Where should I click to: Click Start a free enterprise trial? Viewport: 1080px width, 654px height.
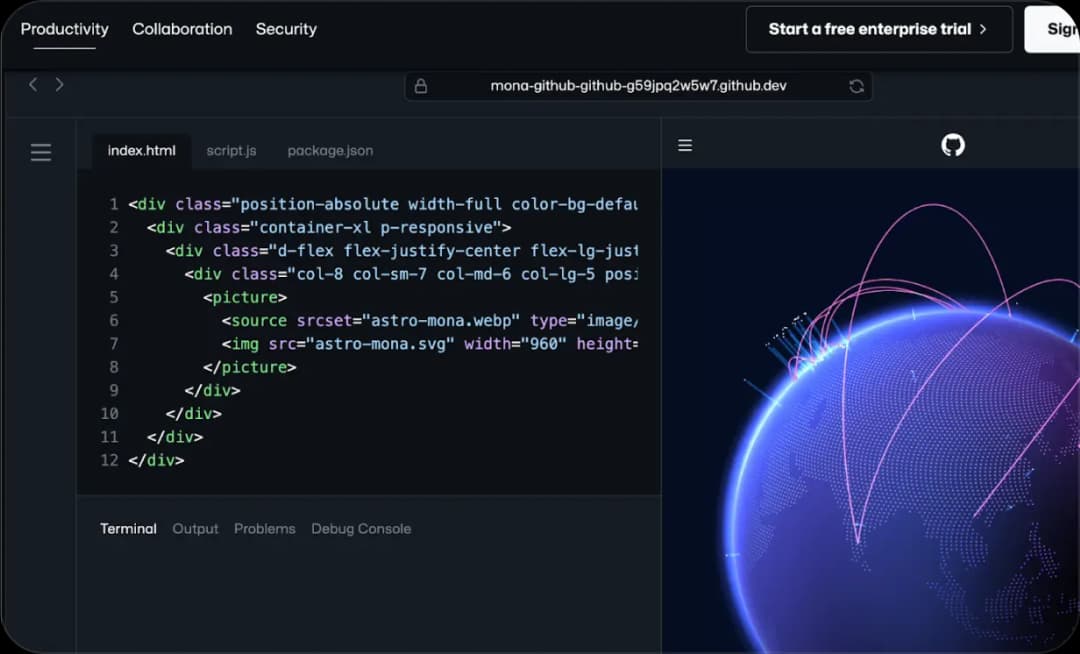[878, 29]
